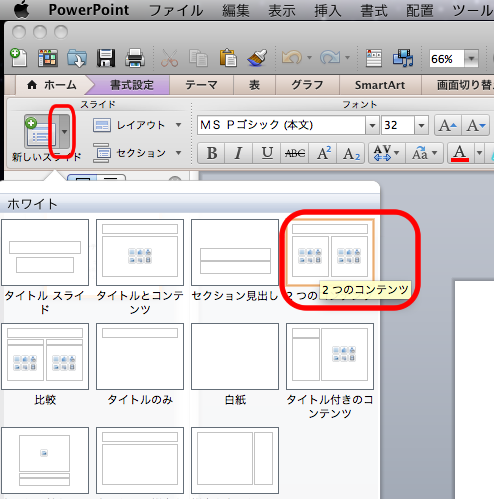The width and height of the screenshot is (494, 499).
Task: Click the Layout (レイアウト) icon
Action: 102,125
